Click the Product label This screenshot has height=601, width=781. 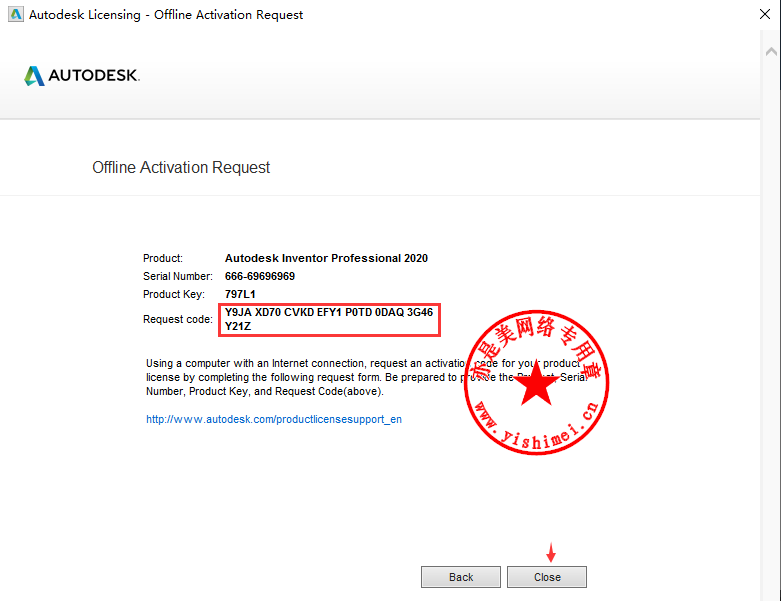162,258
